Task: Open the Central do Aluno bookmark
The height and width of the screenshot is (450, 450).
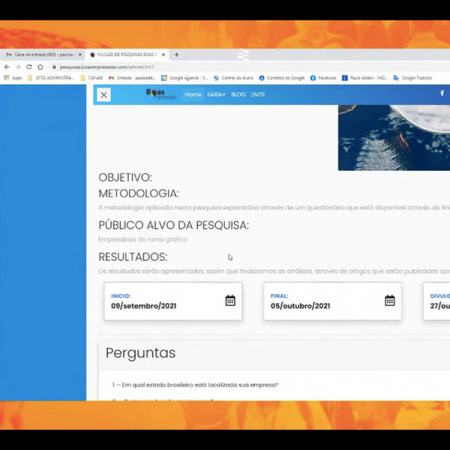Action: pos(233,78)
